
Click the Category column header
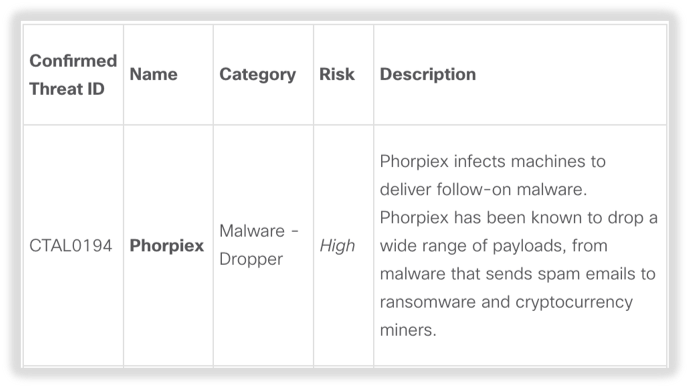pyautogui.click(x=257, y=75)
